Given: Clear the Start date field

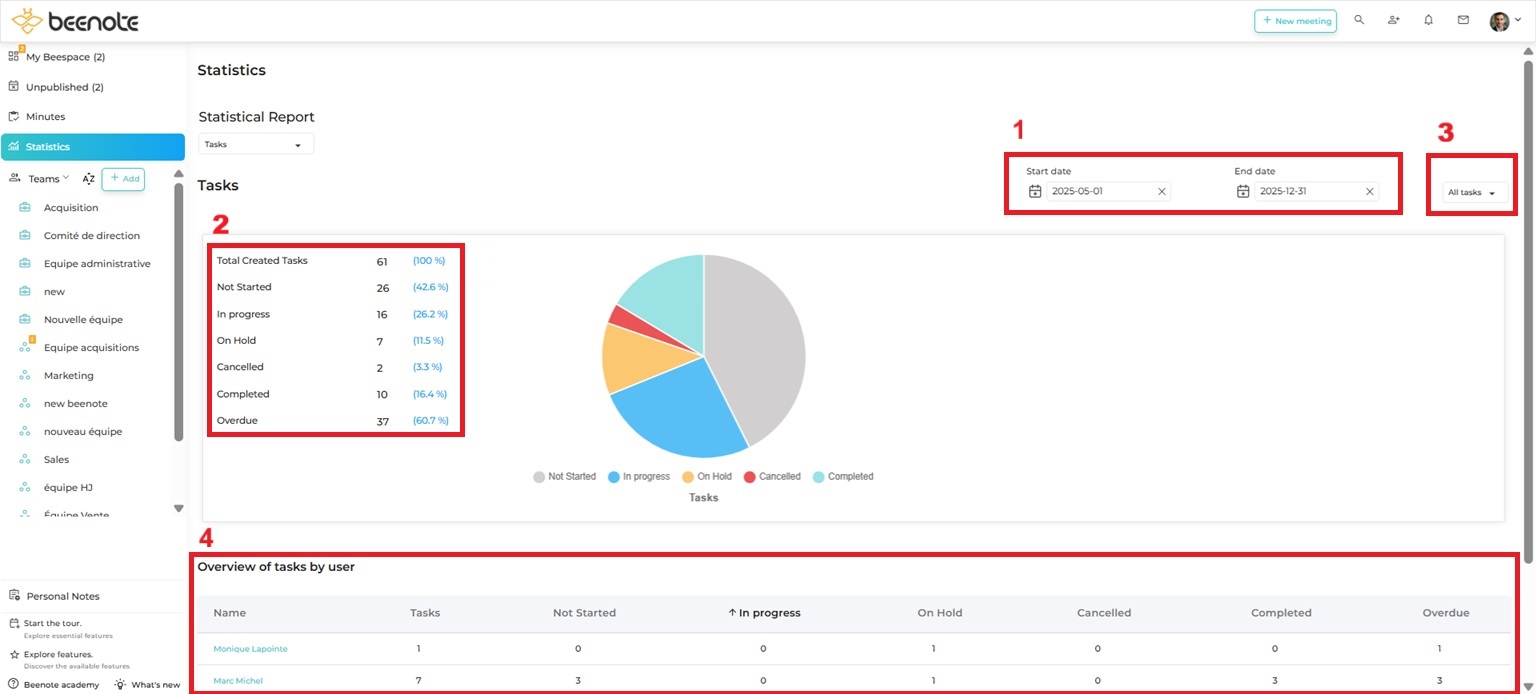Looking at the screenshot, I should (1161, 191).
